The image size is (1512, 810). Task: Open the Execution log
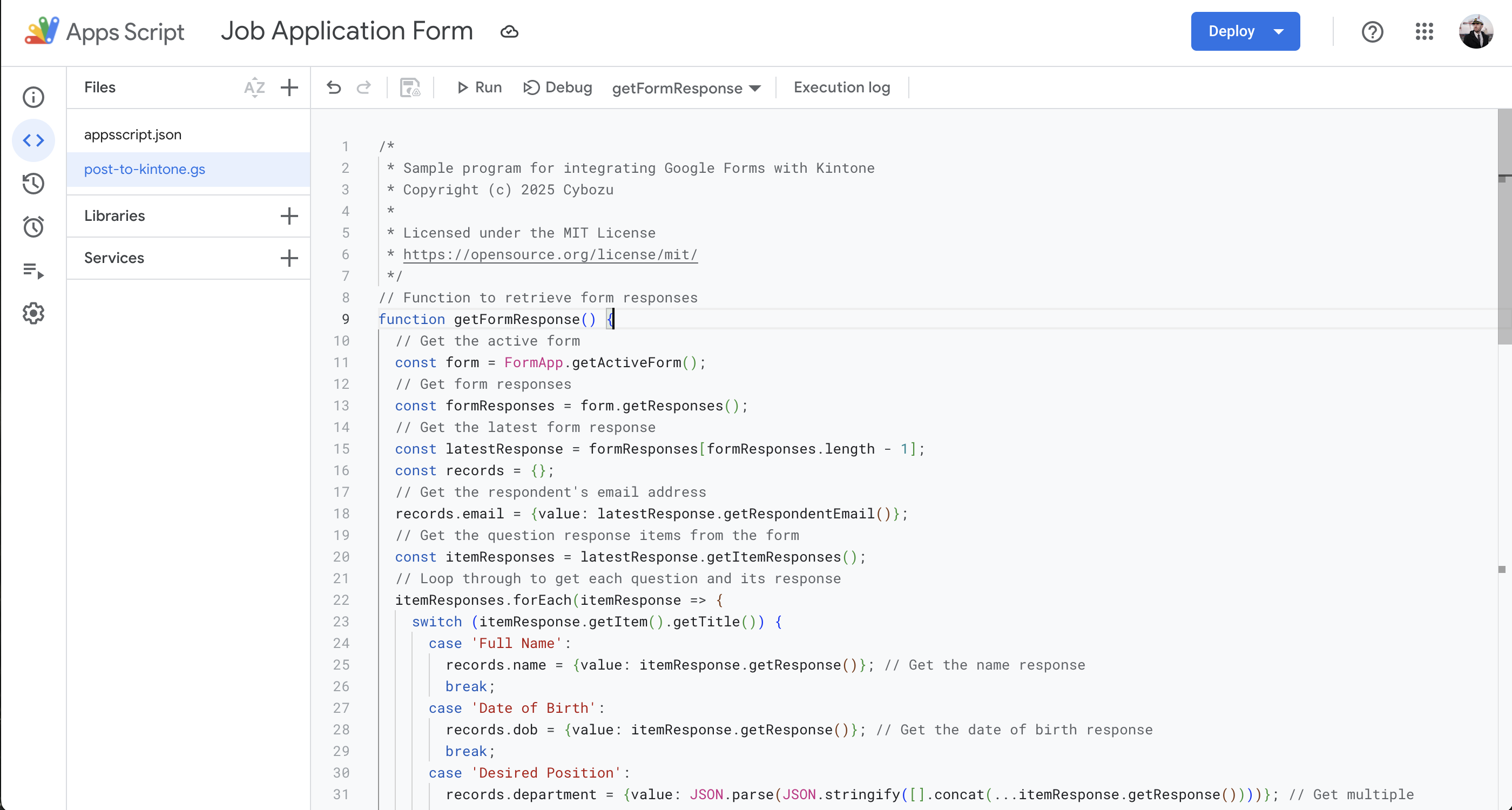842,87
